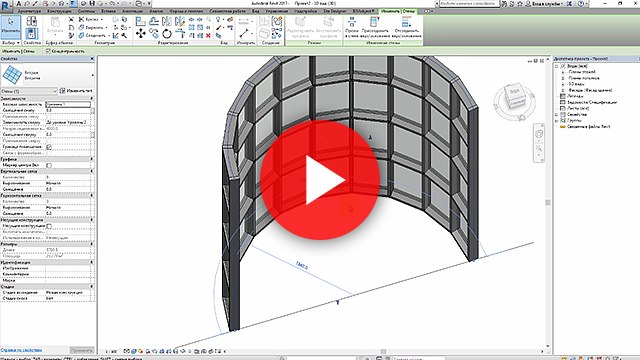Click the Paste (Вставить) clipboard icon
The width and height of the screenshot is (640, 360).
coord(55,25)
